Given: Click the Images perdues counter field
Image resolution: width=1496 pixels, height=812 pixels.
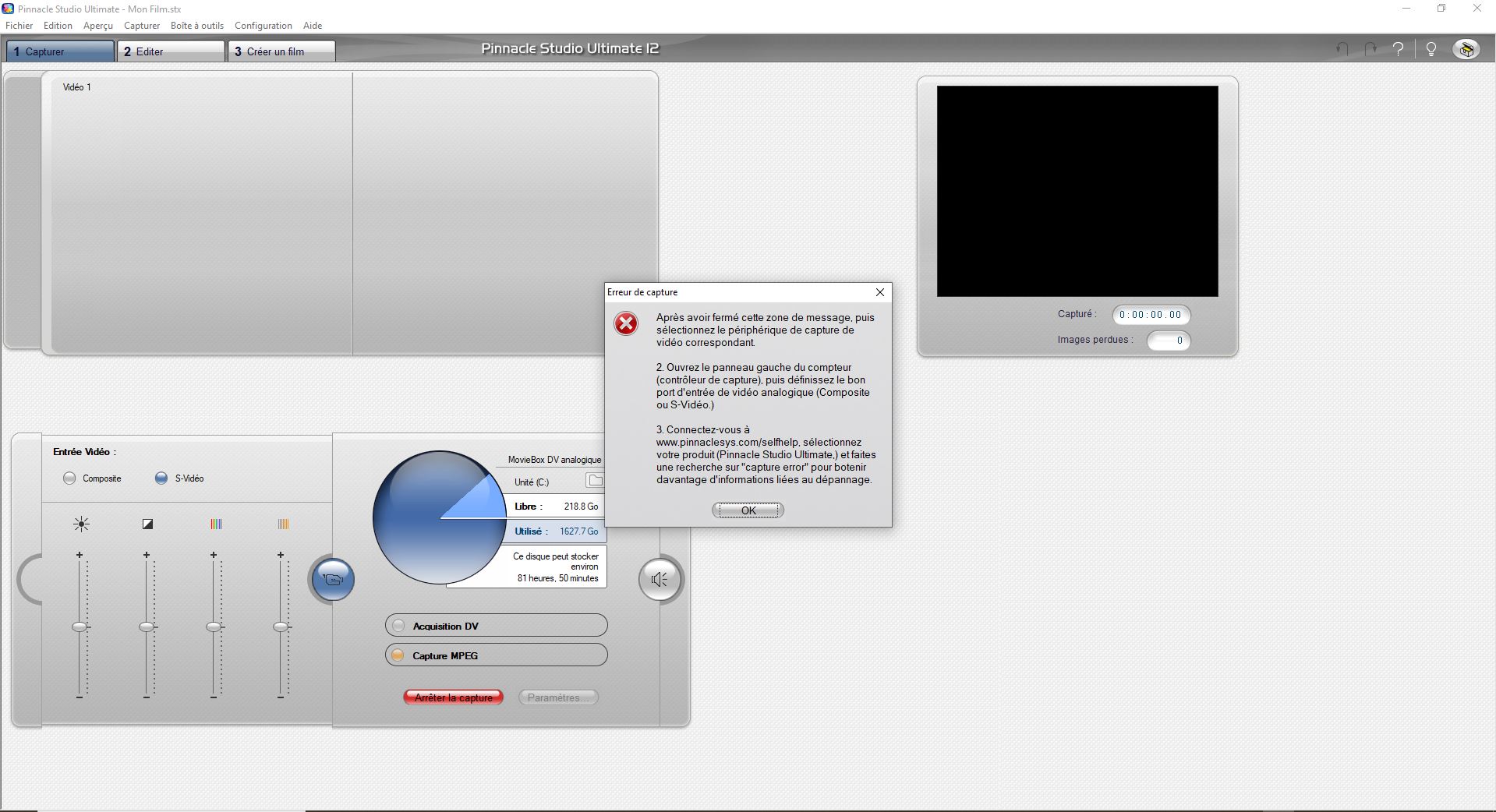Looking at the screenshot, I should (x=1169, y=341).
